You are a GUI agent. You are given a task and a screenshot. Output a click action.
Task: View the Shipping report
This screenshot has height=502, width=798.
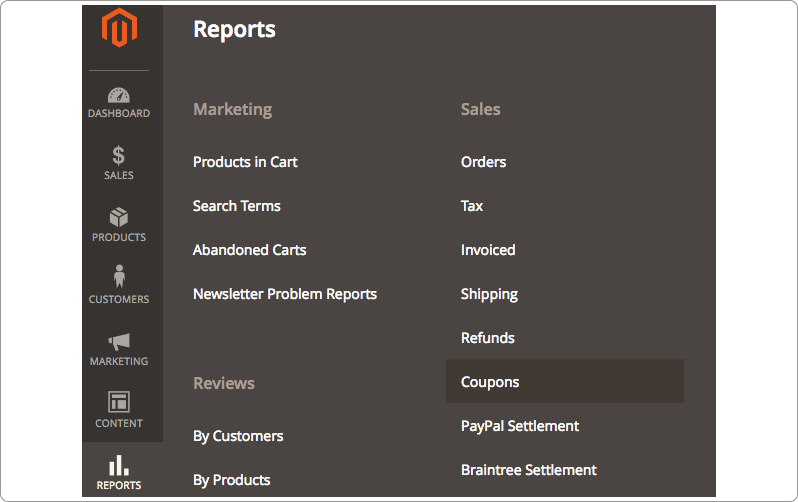coord(489,294)
